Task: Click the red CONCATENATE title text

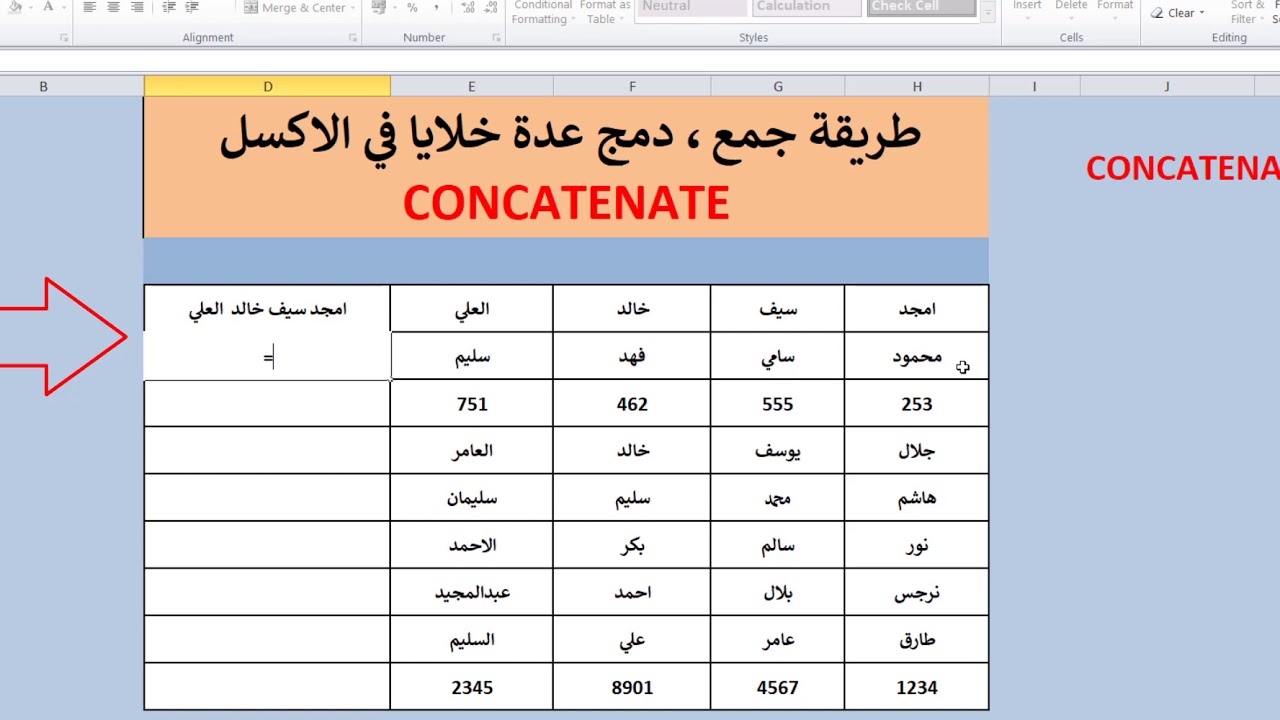Action: pos(566,203)
